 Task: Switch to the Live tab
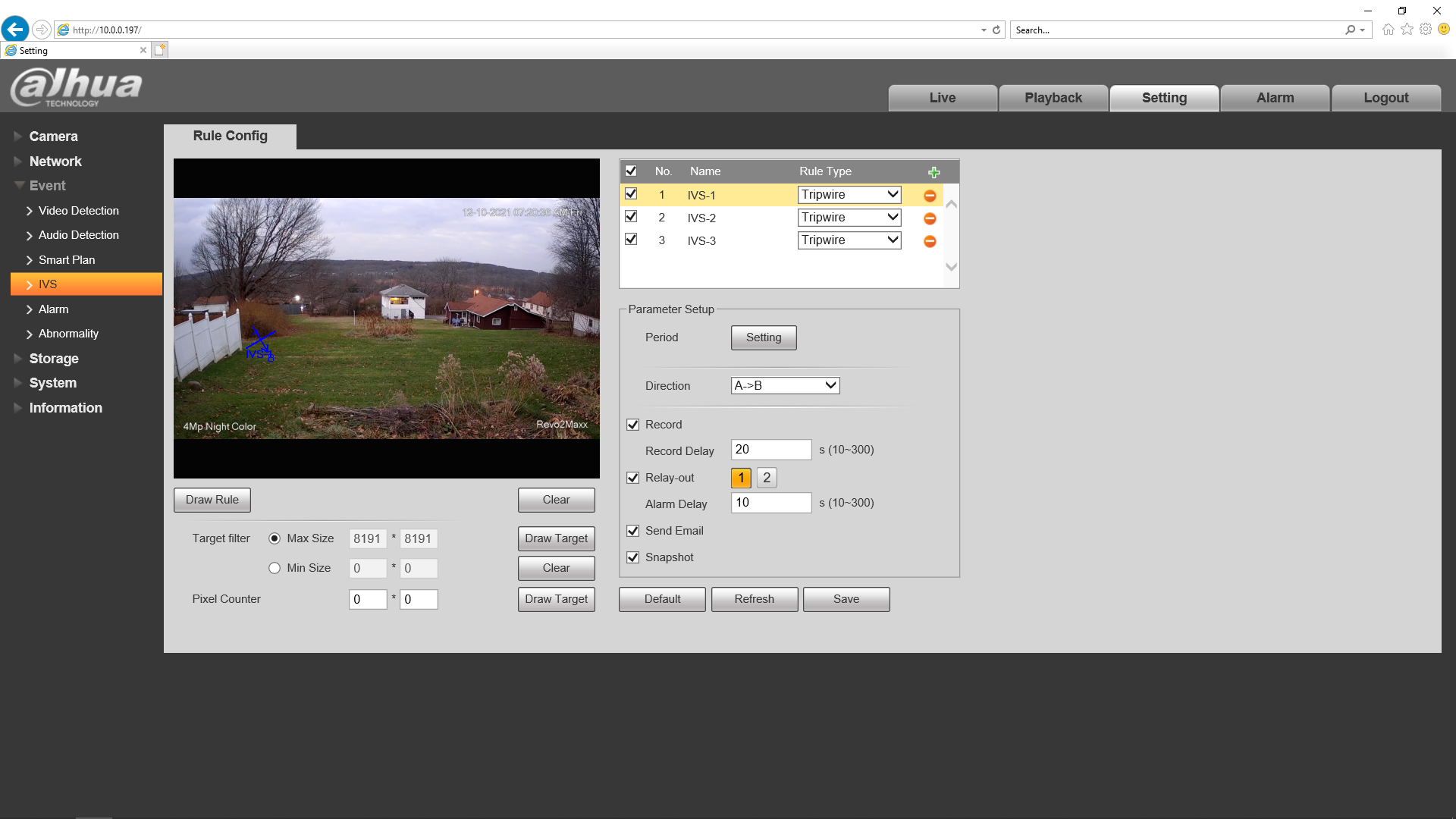pos(943,98)
